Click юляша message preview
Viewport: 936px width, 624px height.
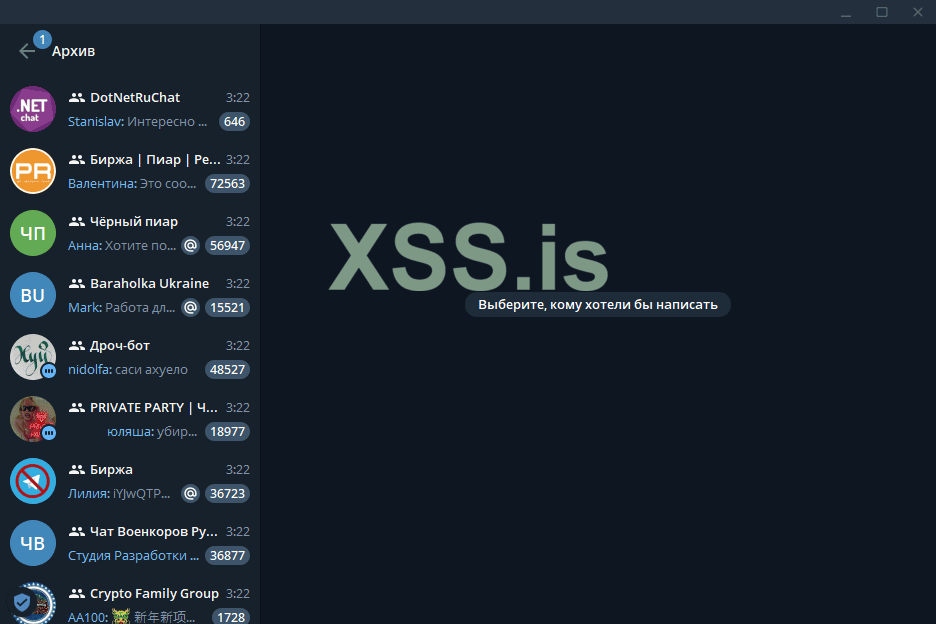point(152,432)
